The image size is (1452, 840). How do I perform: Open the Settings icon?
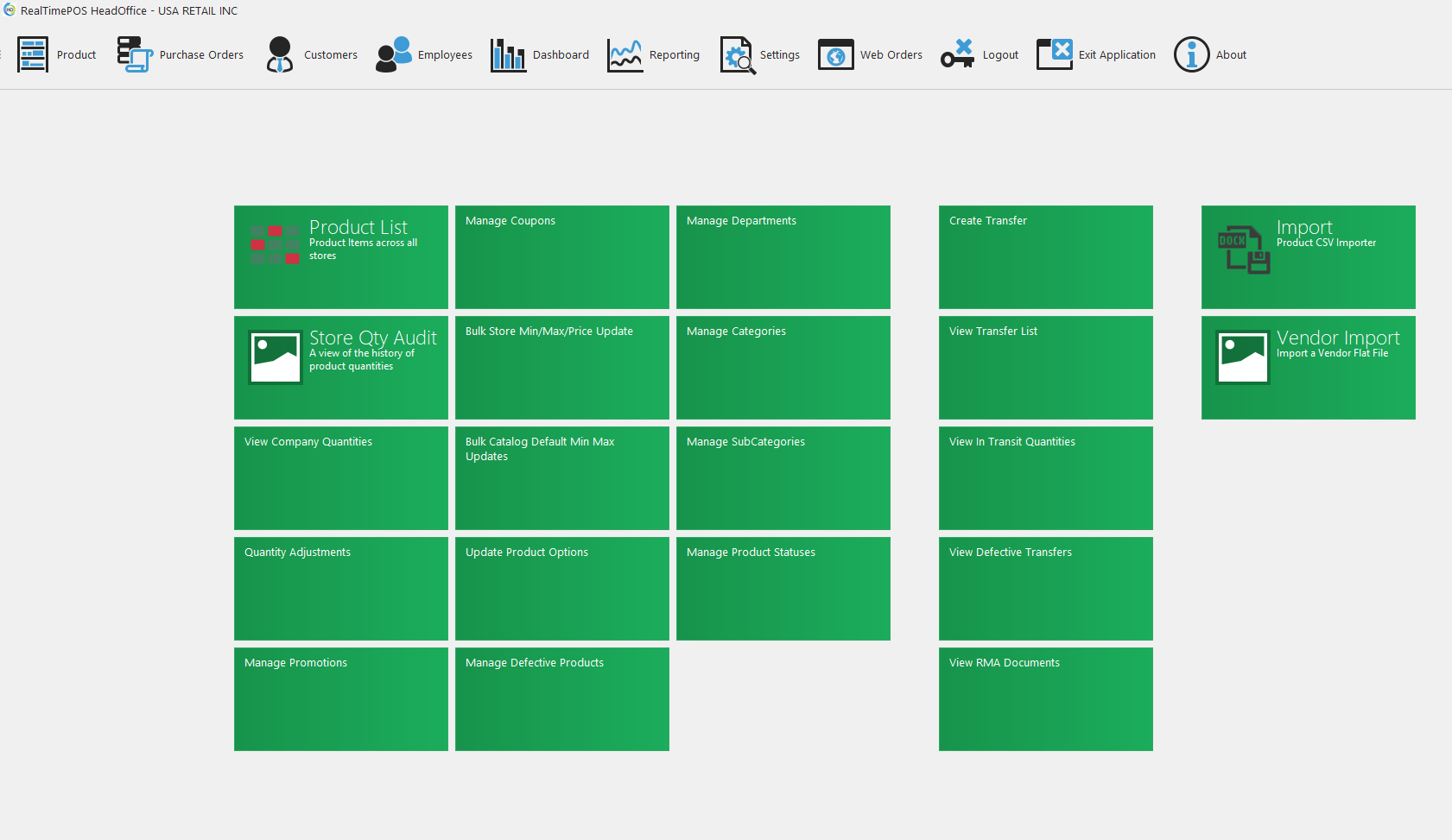click(758, 54)
